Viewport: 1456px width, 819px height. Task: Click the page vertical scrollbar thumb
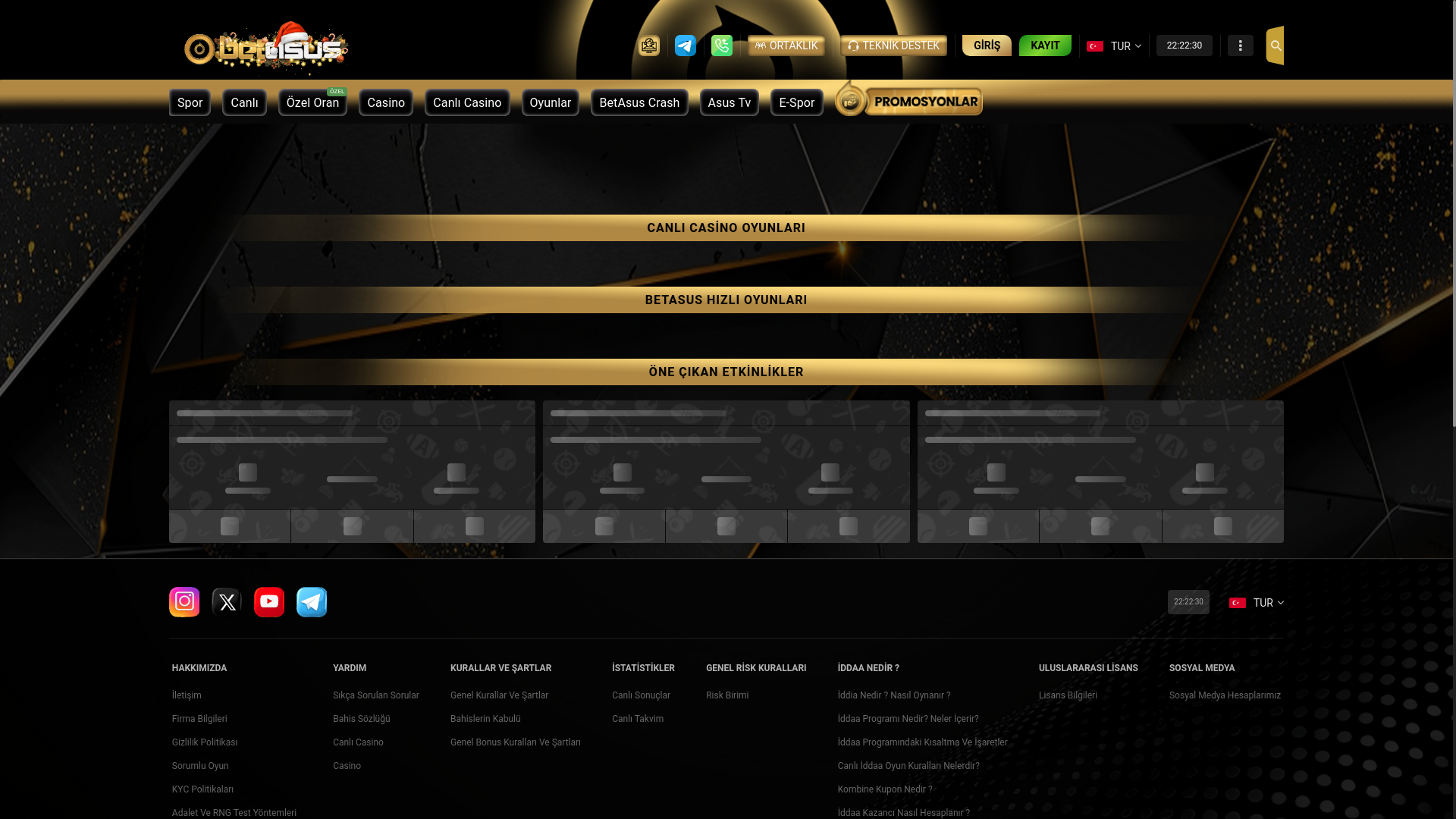1454,212
